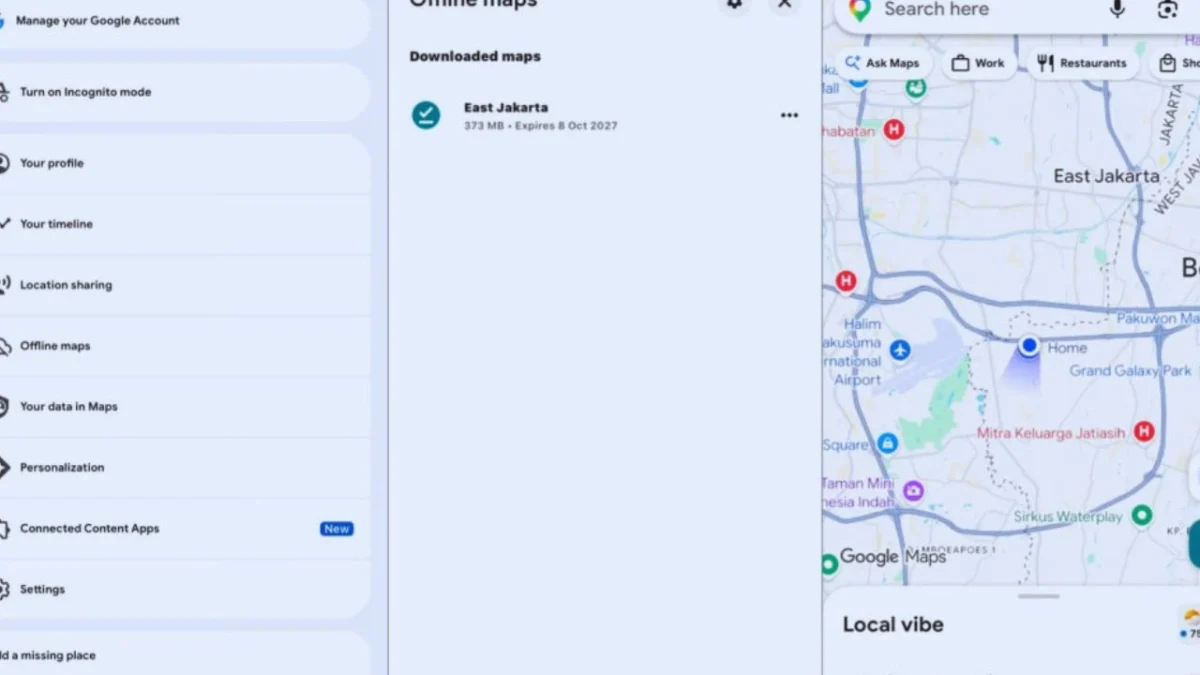Image resolution: width=1200 pixels, height=675 pixels.
Task: Open Your profile menu entry
Action: click(185, 163)
